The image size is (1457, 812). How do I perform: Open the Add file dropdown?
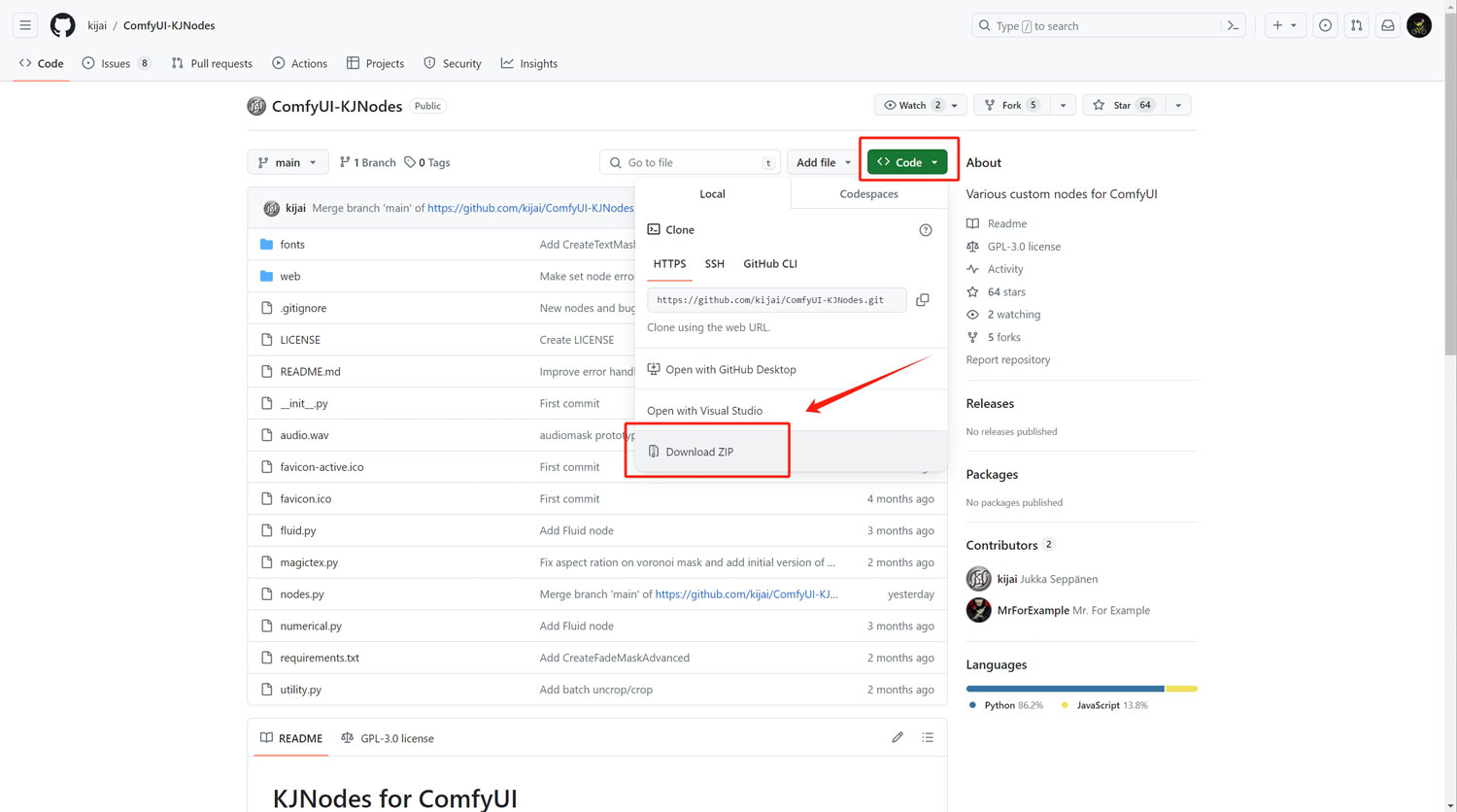pyautogui.click(x=823, y=162)
